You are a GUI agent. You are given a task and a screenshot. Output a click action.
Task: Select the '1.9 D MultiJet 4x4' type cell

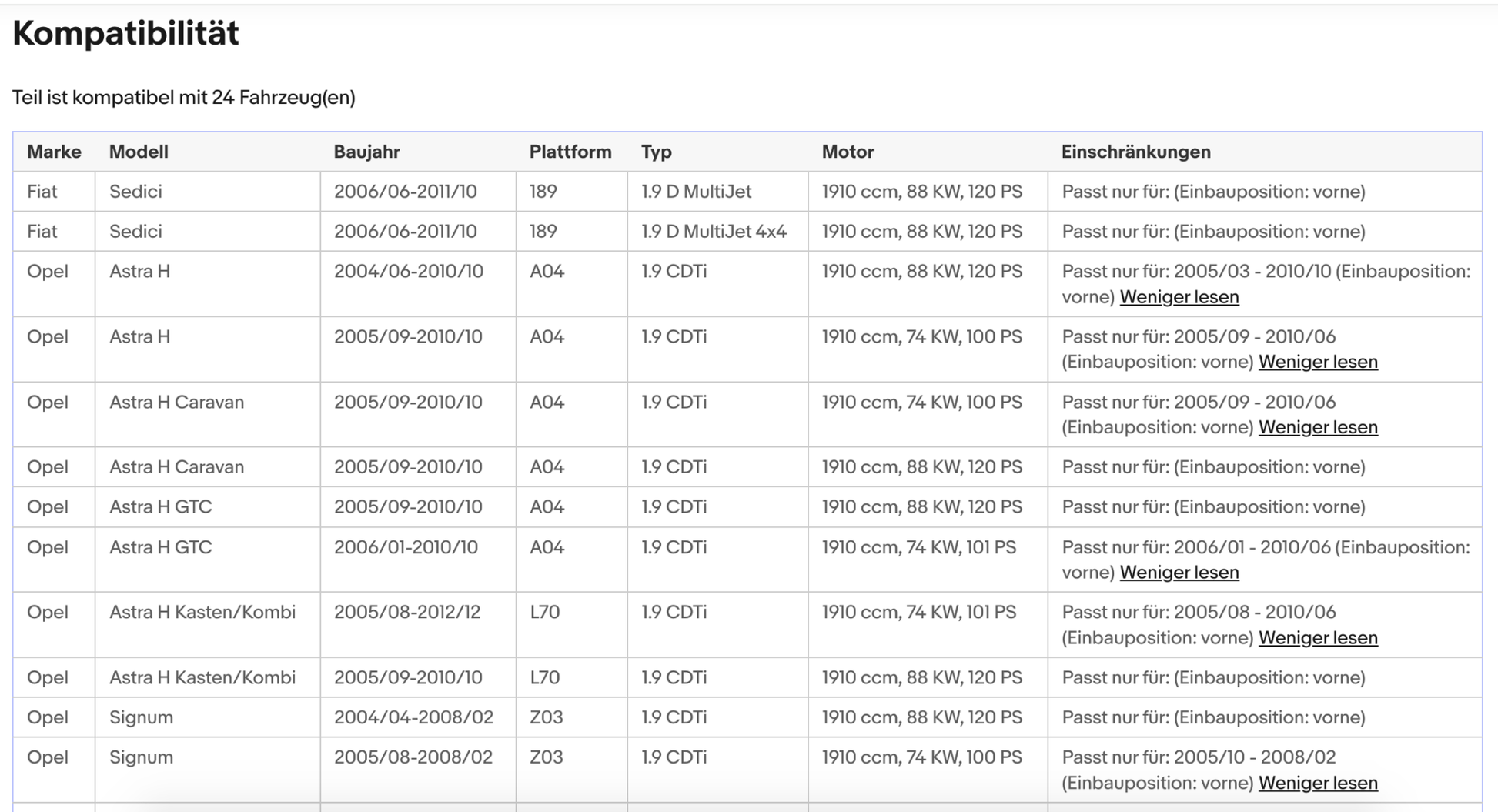(714, 232)
